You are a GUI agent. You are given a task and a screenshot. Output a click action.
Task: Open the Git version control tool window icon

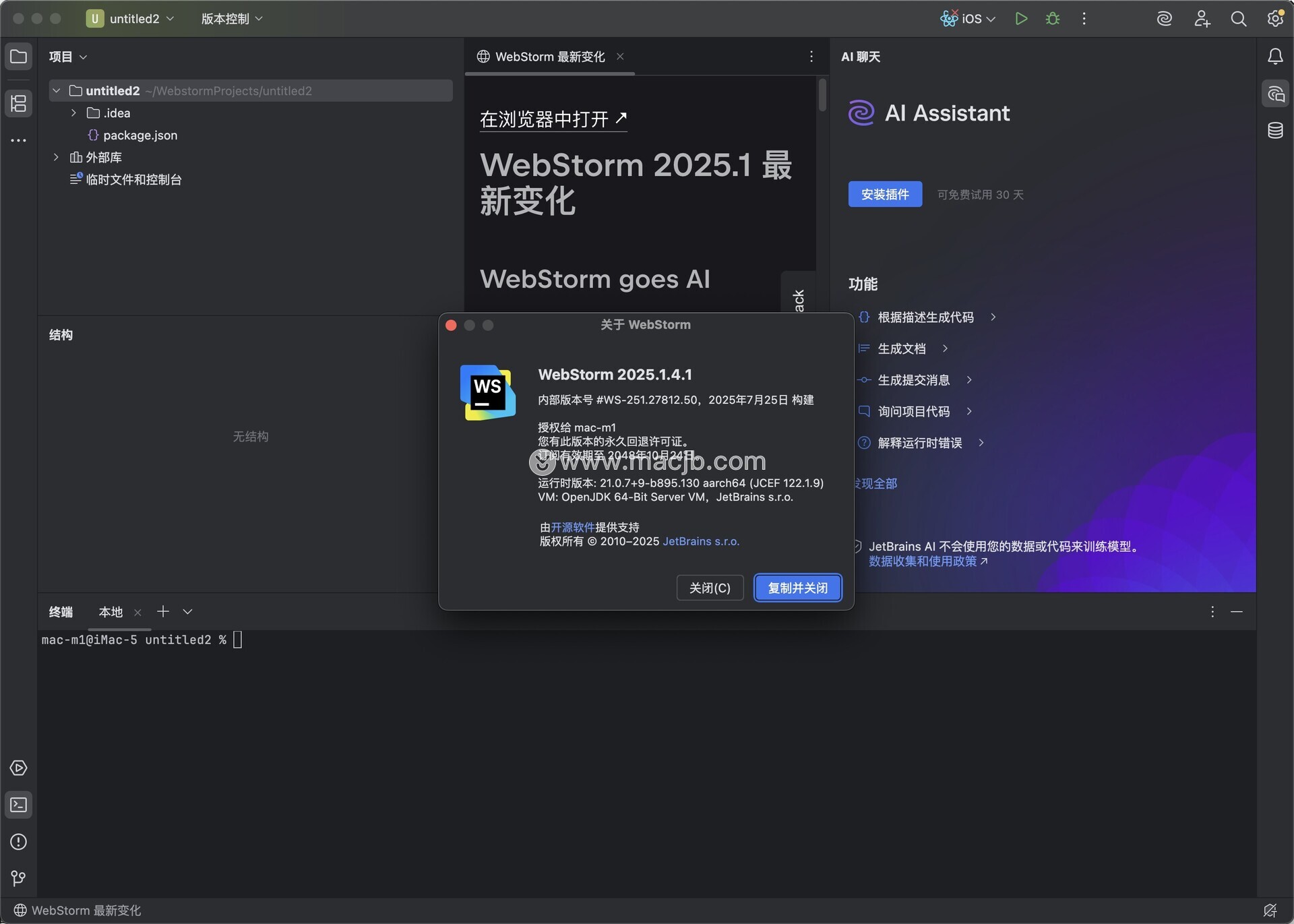pyautogui.click(x=18, y=879)
